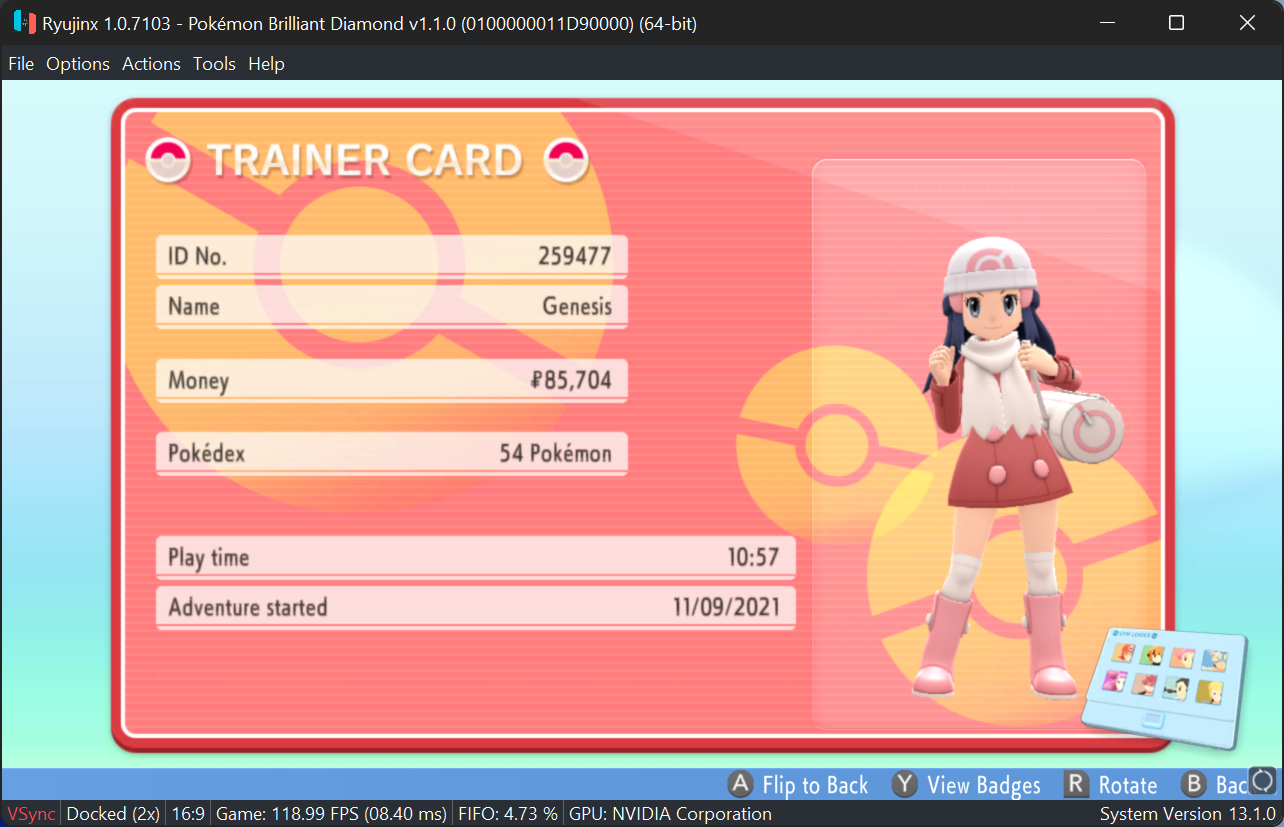Click the B button Back icon
Viewport: 1284px width, 827px height.
click(1193, 784)
